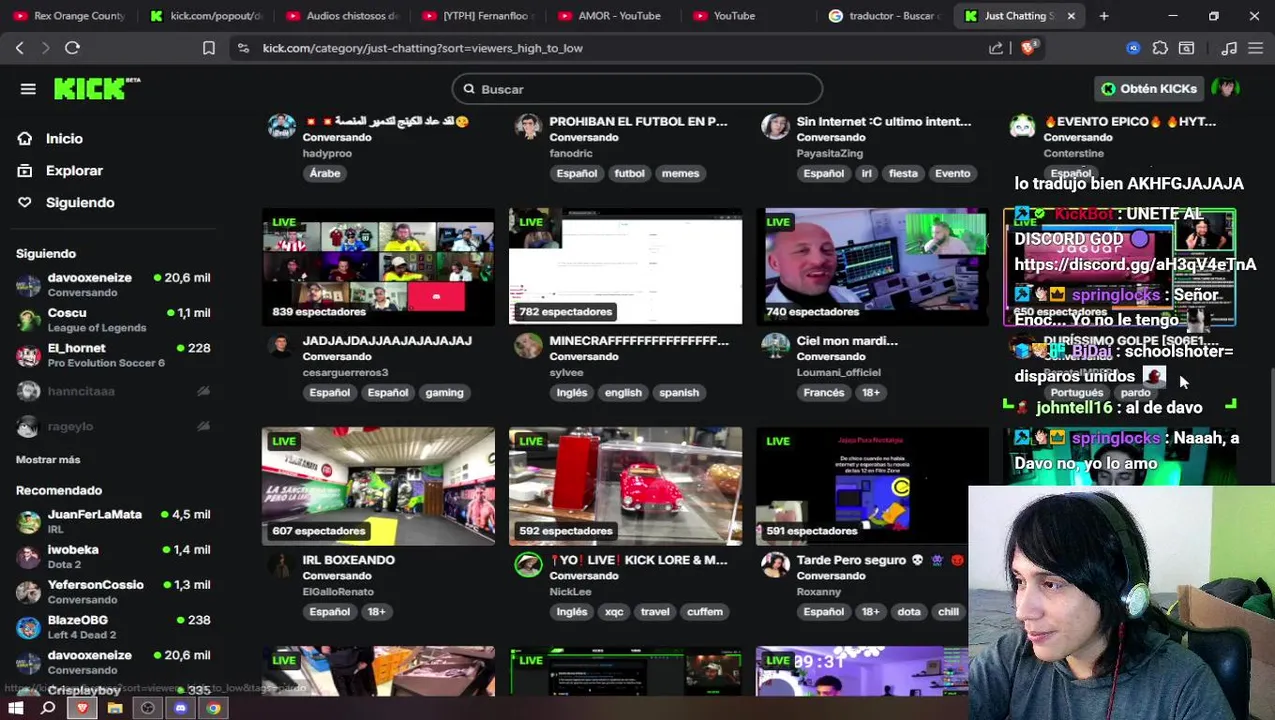Image resolution: width=1275 pixels, height=720 pixels.
Task: Click the futbol tag
Action: pos(629,174)
